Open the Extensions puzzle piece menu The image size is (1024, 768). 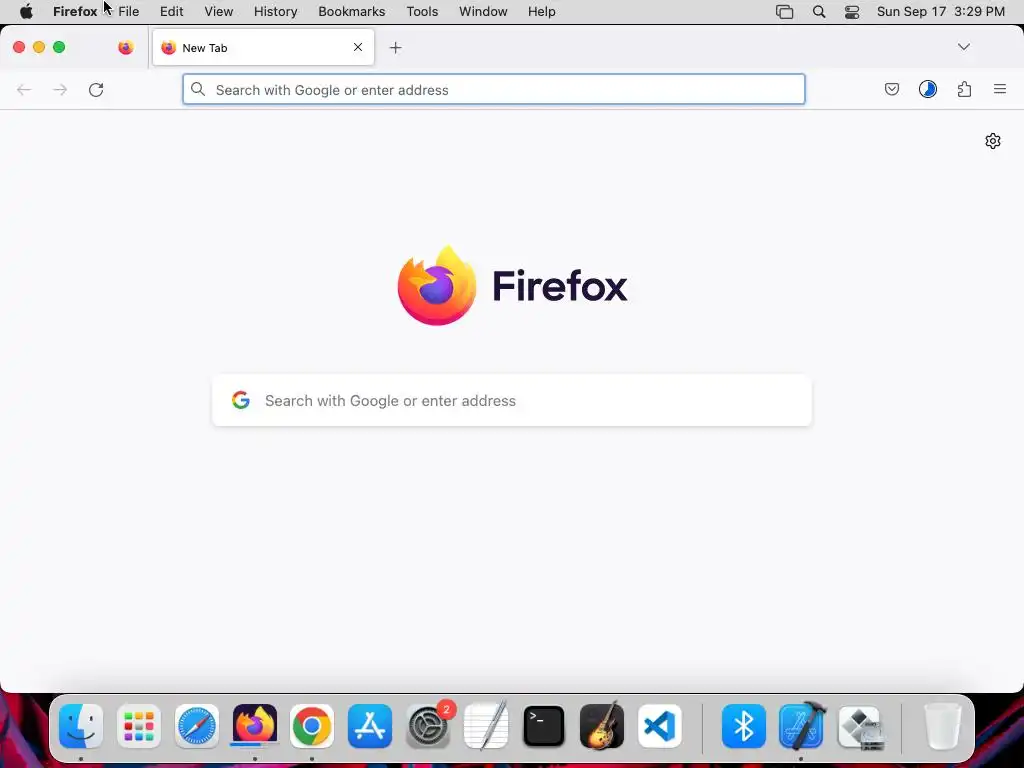964,89
